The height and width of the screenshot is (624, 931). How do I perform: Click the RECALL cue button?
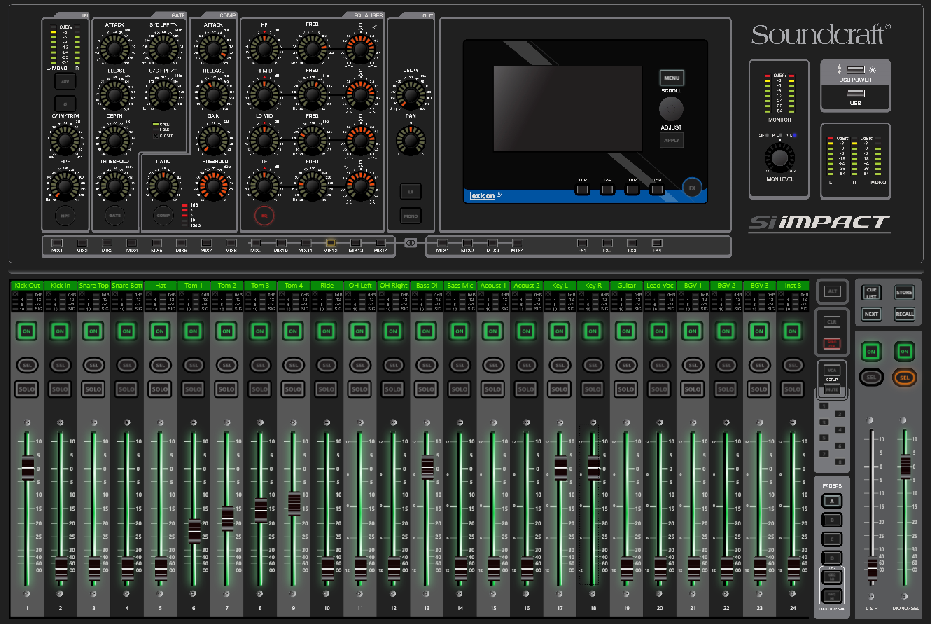[904, 313]
